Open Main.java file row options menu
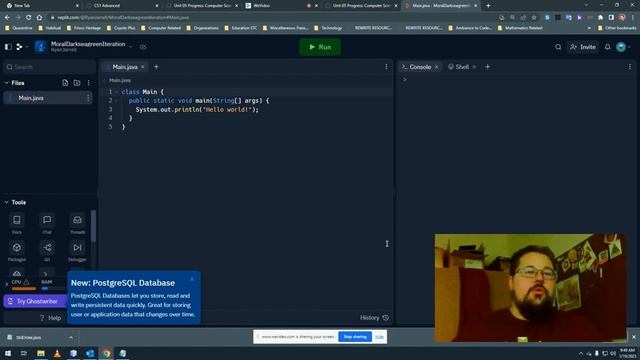 88,98
